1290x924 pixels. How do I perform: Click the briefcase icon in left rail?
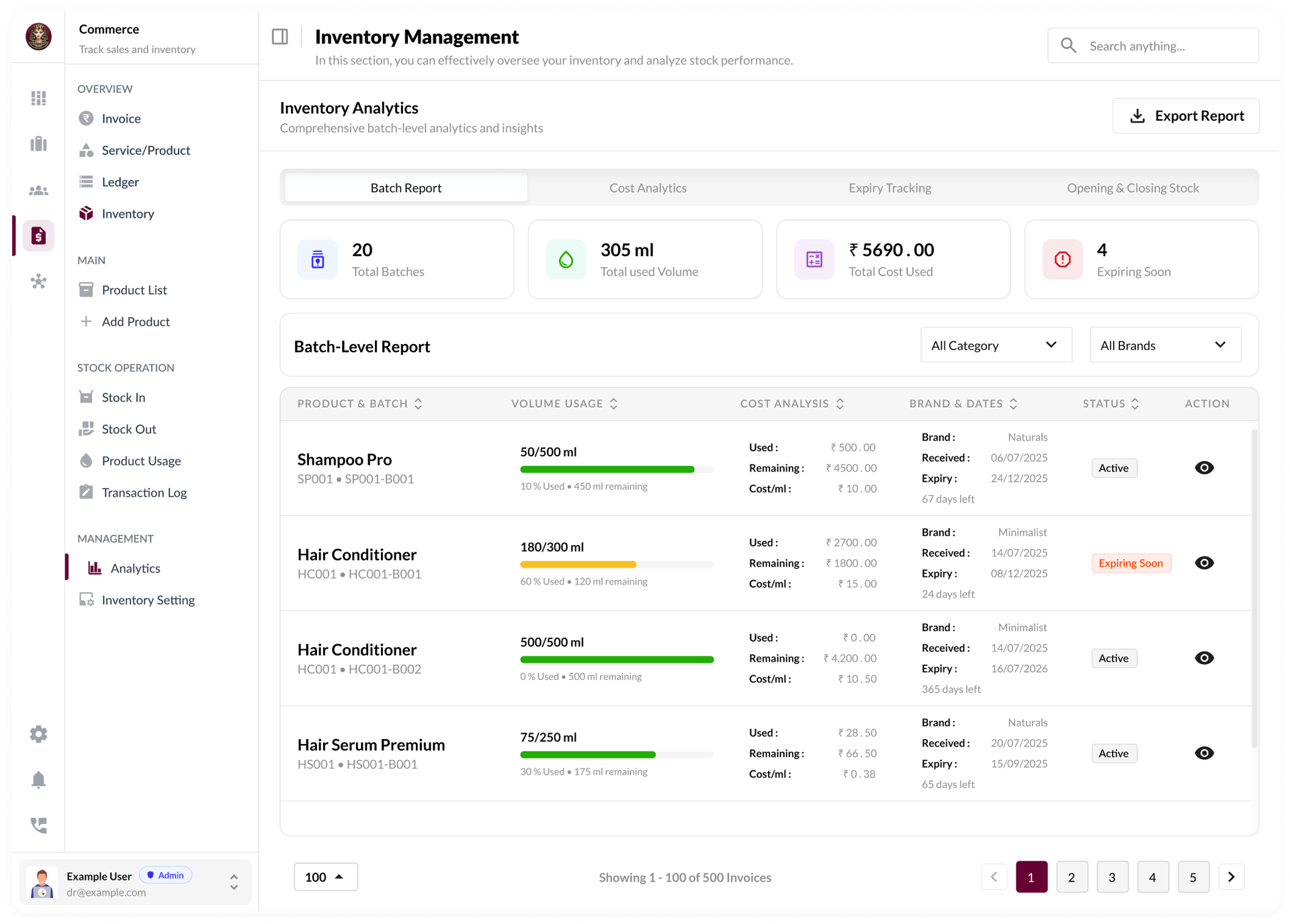(38, 144)
